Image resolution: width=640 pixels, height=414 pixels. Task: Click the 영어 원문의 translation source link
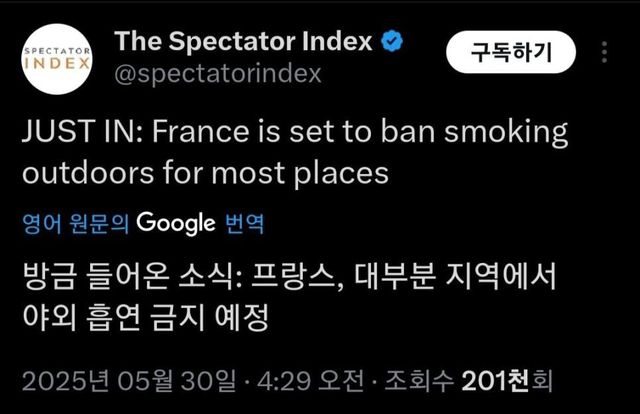(76, 223)
